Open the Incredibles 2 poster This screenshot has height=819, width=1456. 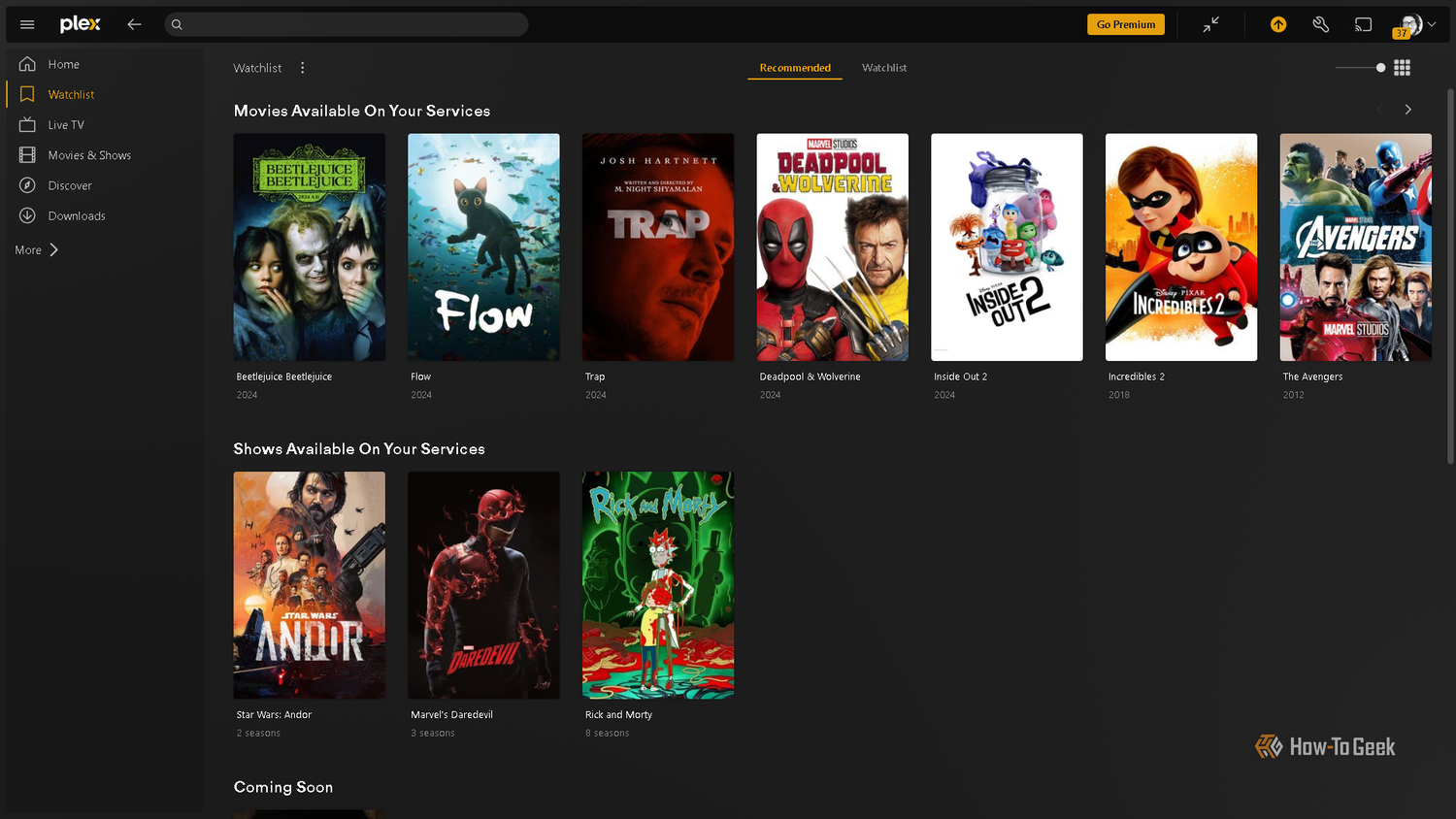(x=1181, y=247)
